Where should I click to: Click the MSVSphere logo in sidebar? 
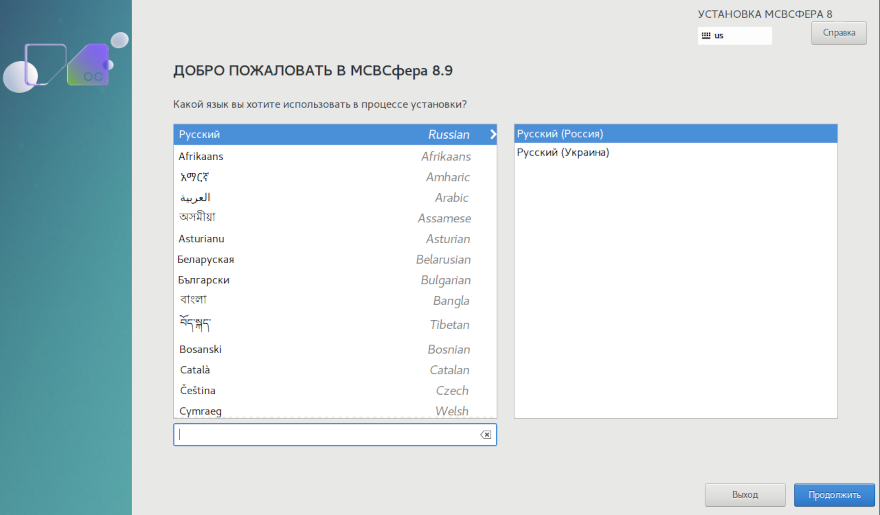(66, 65)
